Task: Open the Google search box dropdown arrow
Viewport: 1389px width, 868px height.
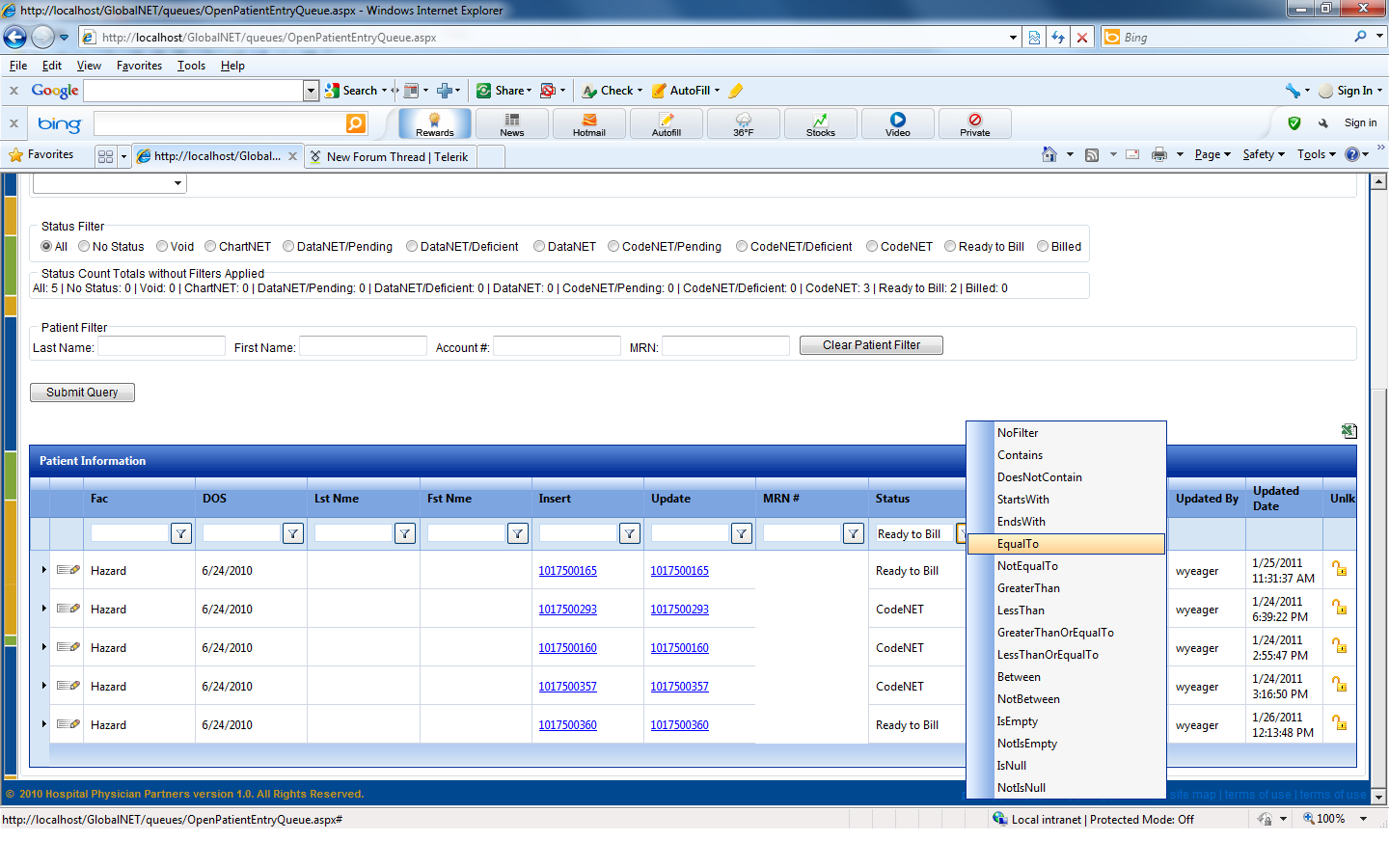Action: click(x=311, y=91)
